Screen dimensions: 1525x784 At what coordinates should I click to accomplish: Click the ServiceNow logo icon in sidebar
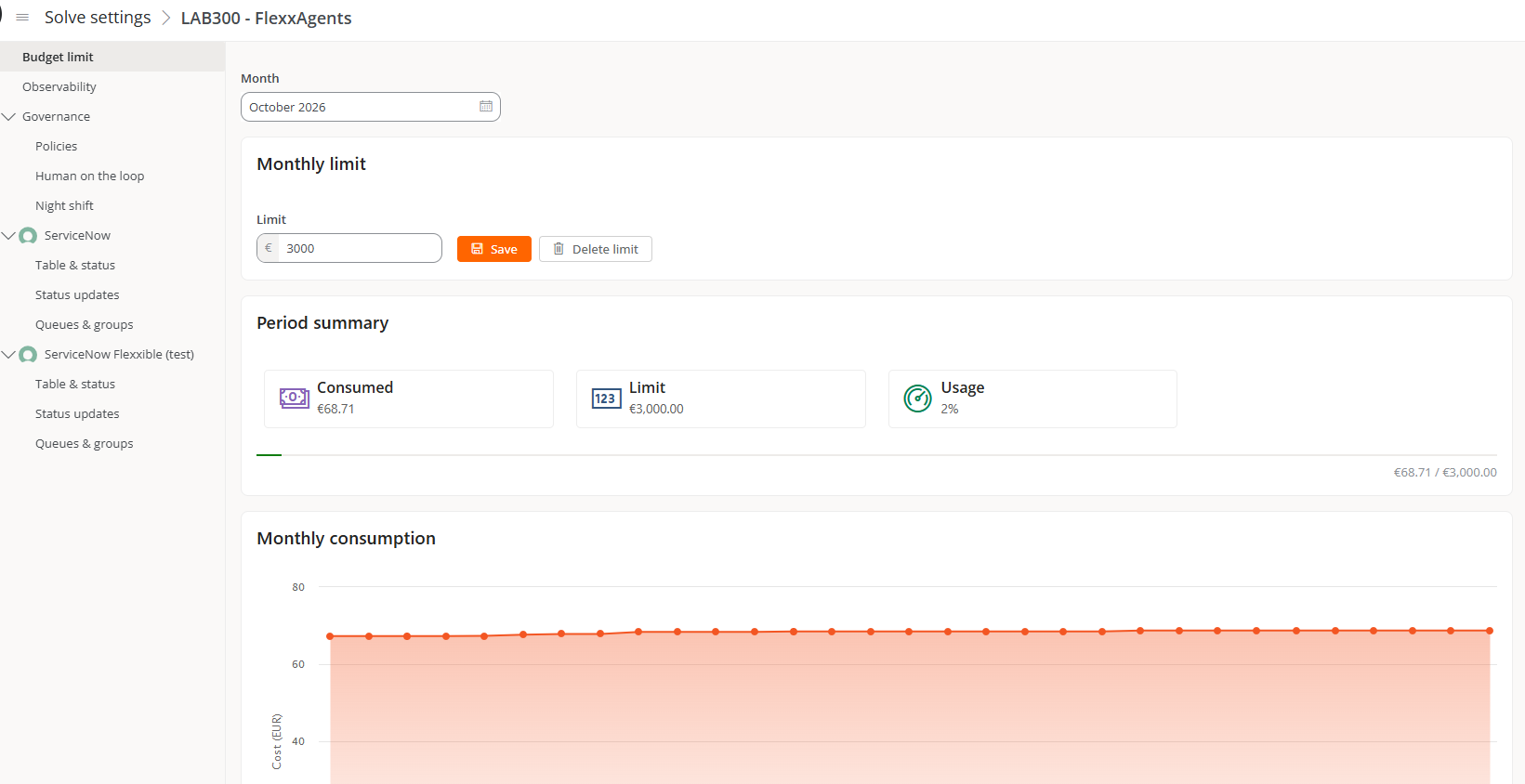28,236
